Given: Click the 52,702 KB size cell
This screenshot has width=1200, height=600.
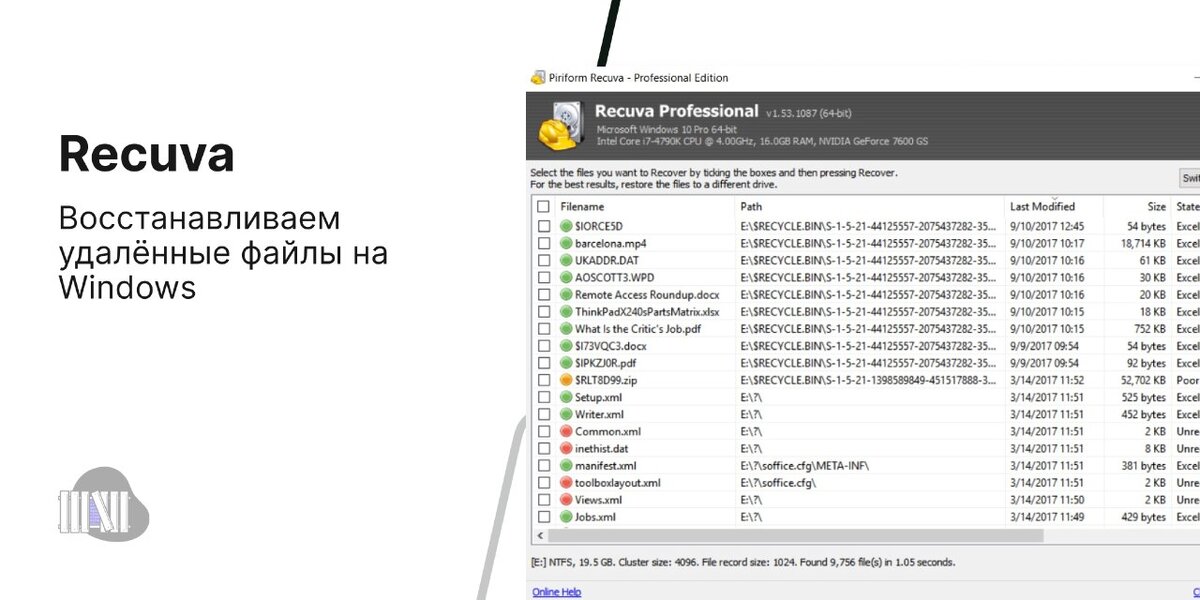Looking at the screenshot, I should [1142, 380].
